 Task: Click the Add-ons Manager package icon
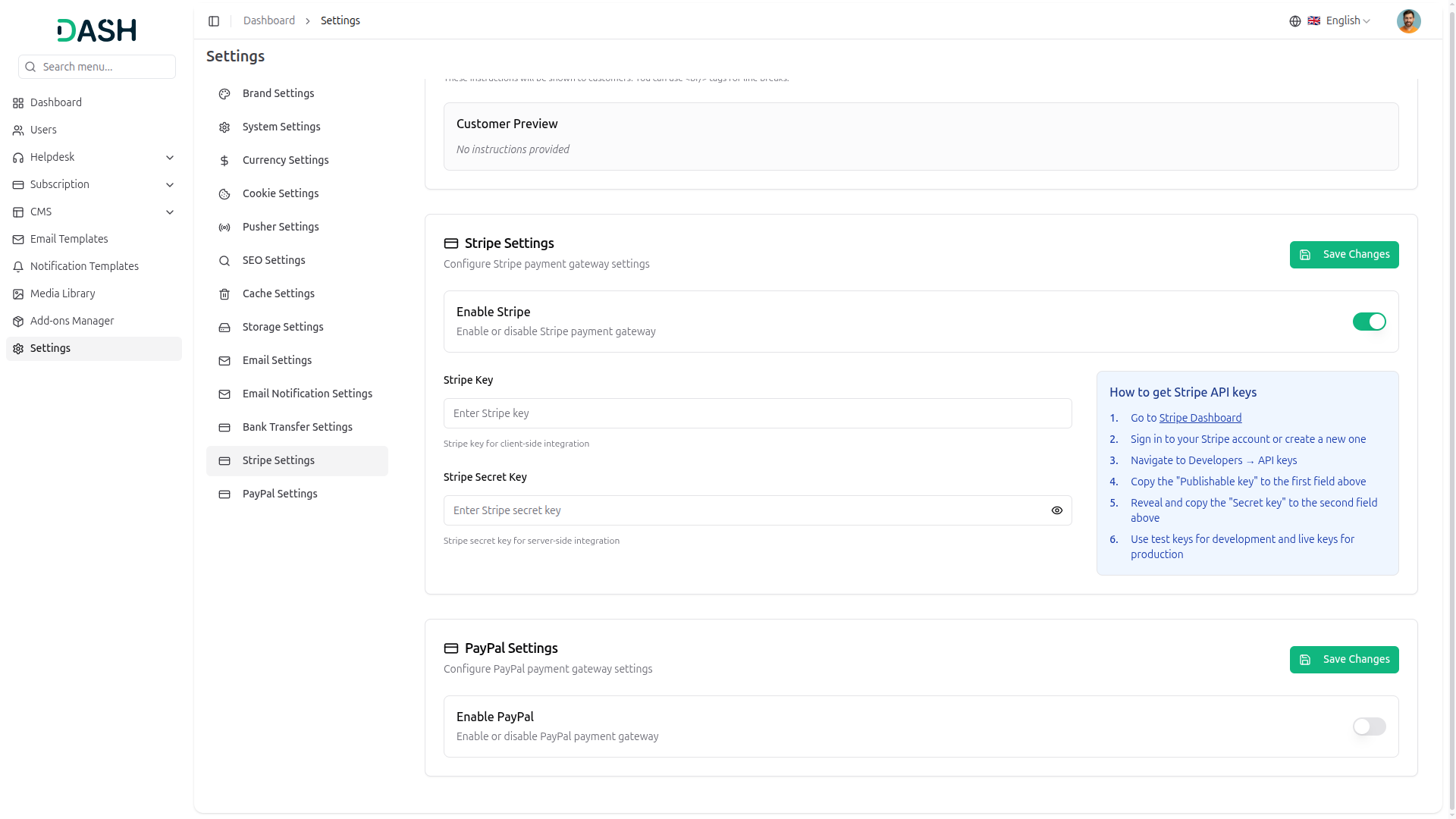(x=18, y=322)
